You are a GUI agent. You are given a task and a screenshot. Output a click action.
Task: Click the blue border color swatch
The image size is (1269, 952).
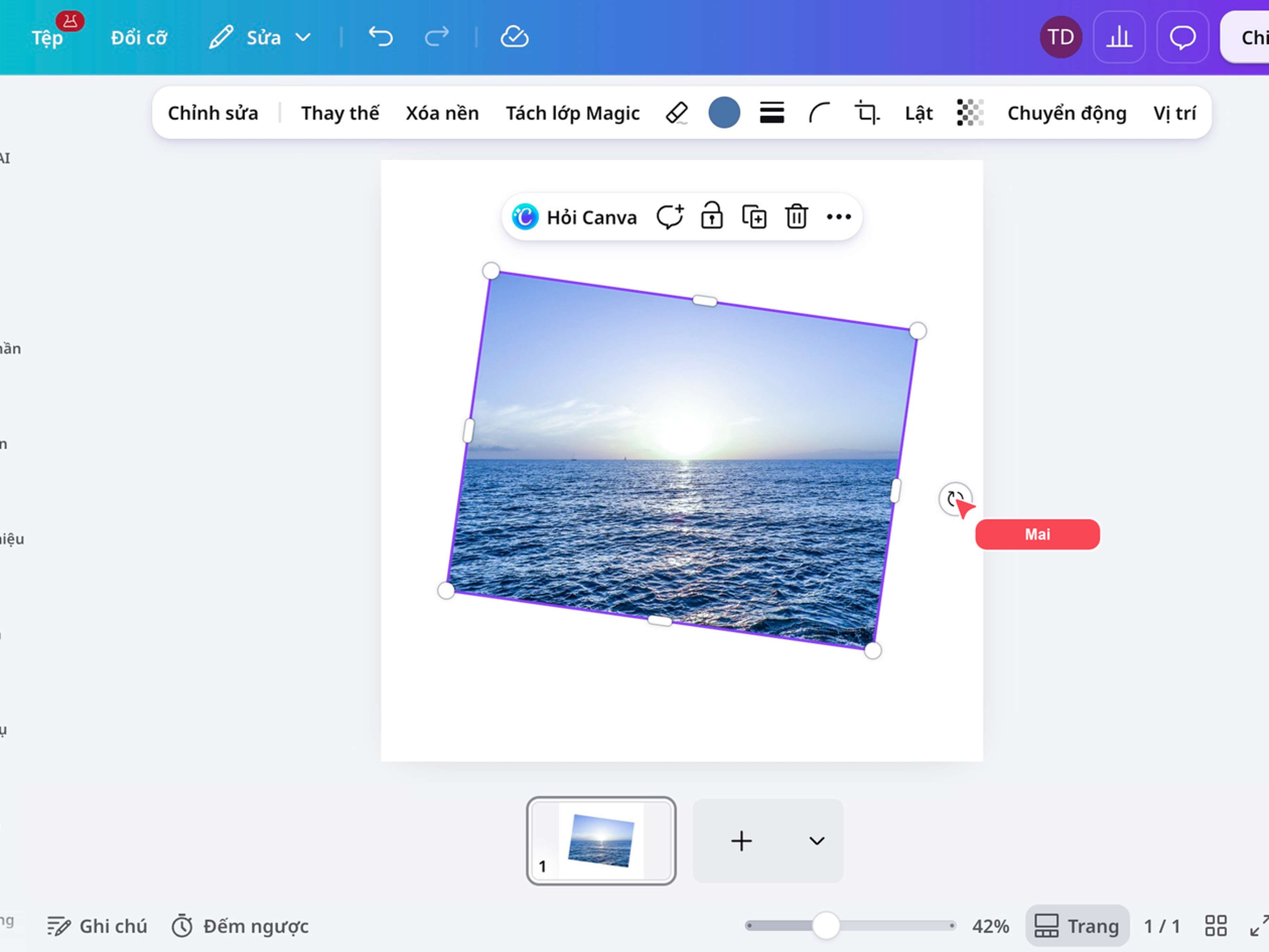point(724,112)
